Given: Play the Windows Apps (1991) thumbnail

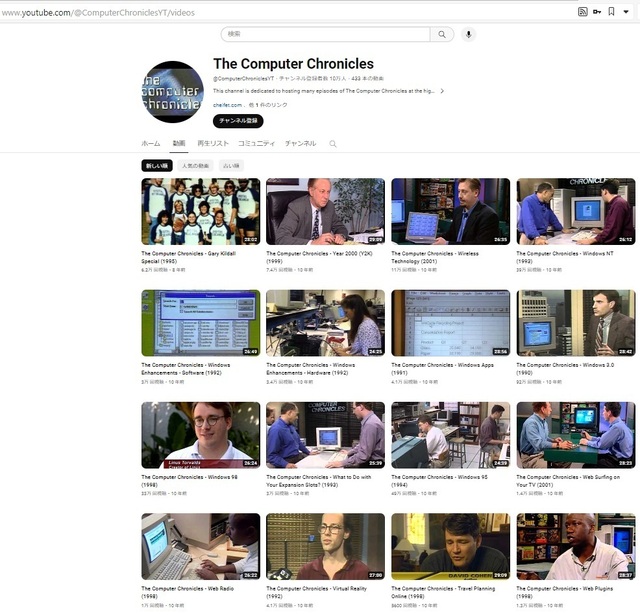Looking at the screenshot, I should pos(451,323).
